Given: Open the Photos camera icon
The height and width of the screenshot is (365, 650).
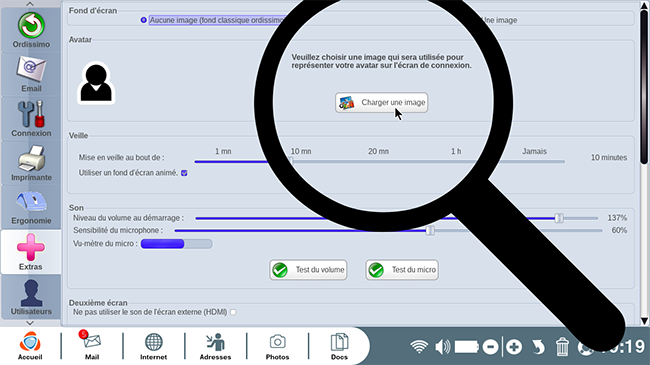Looking at the screenshot, I should coord(277,346).
